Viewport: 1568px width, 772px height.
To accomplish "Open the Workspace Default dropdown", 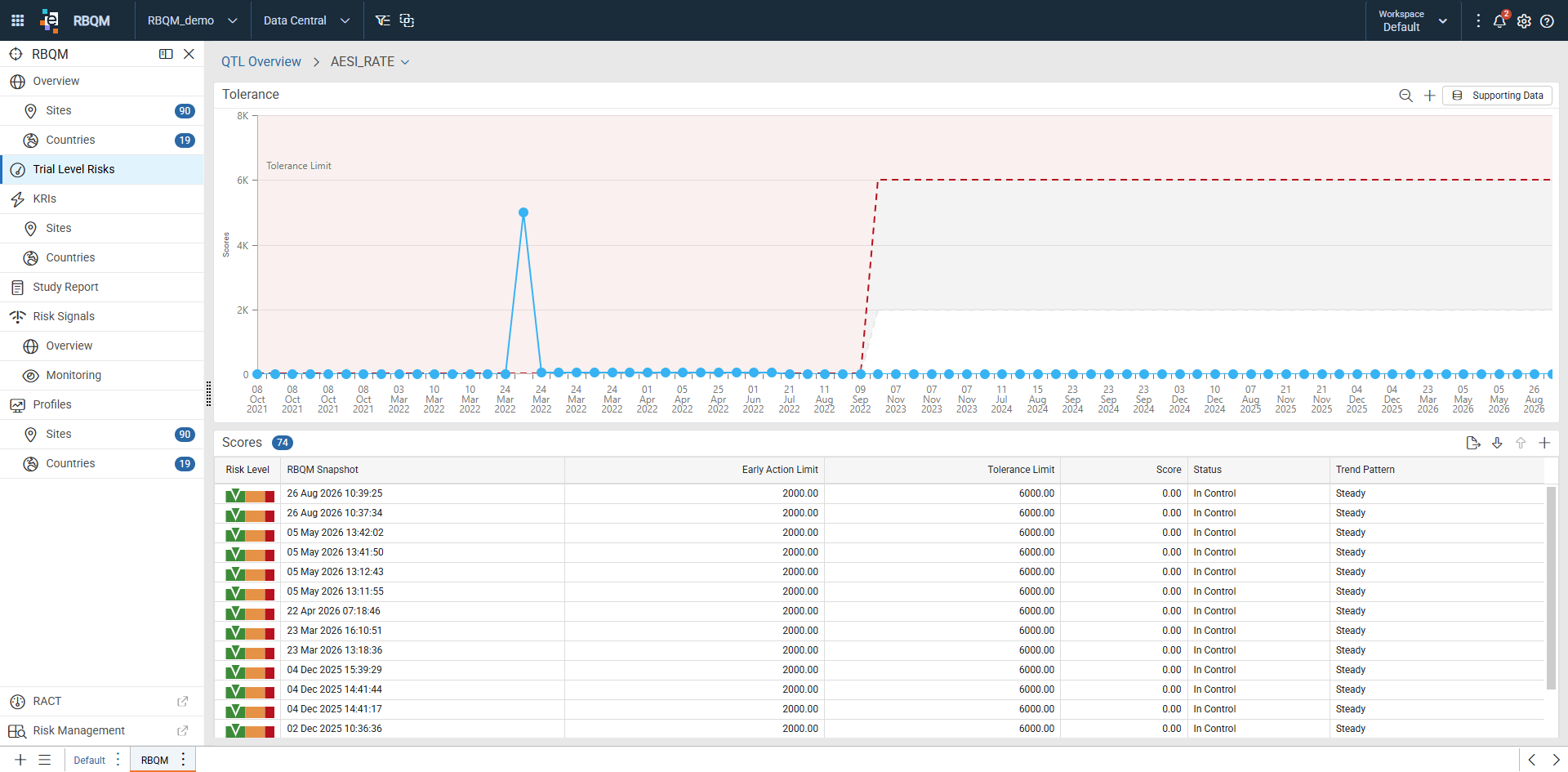I will tap(1413, 20).
